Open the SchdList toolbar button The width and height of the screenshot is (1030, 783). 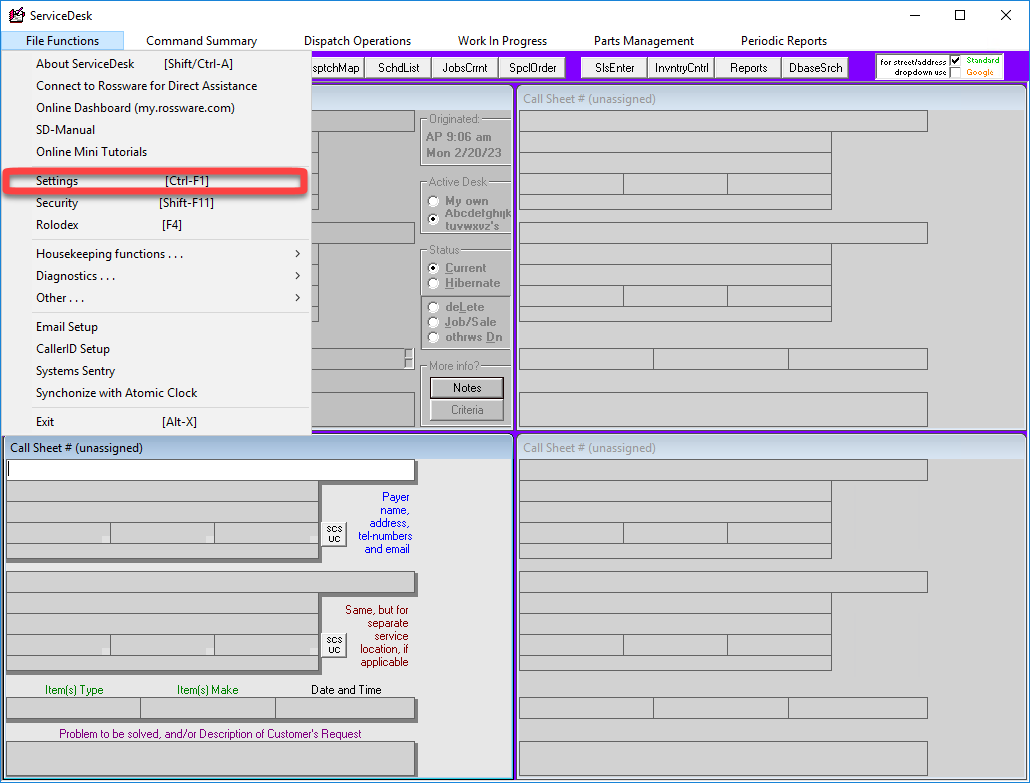(398, 68)
